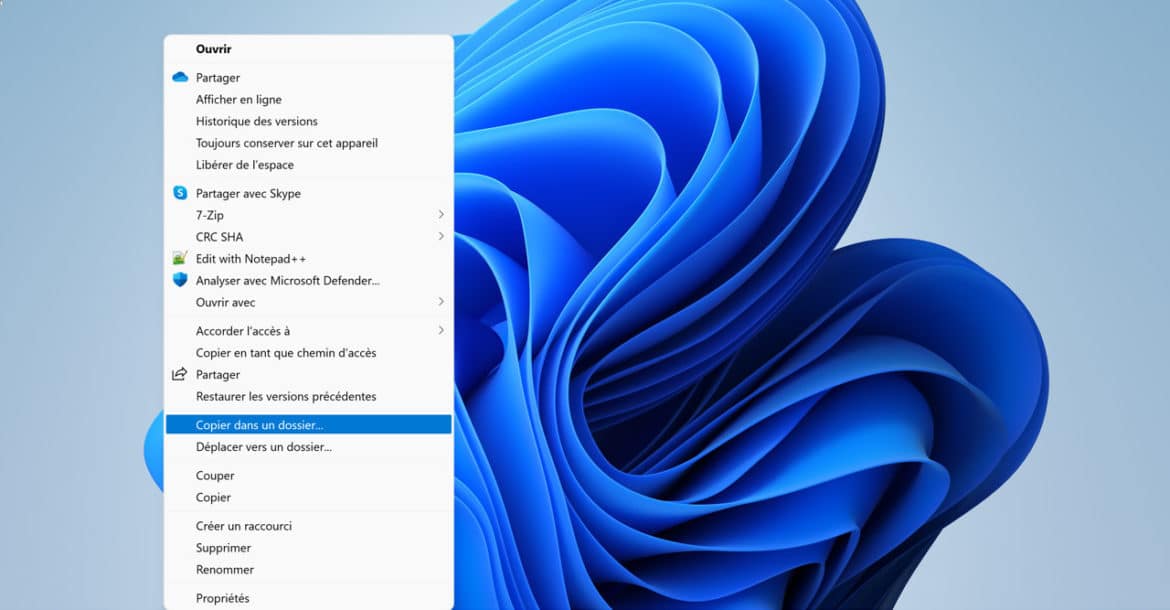Click the Skype icon in the menu
1170x610 pixels.
click(180, 193)
